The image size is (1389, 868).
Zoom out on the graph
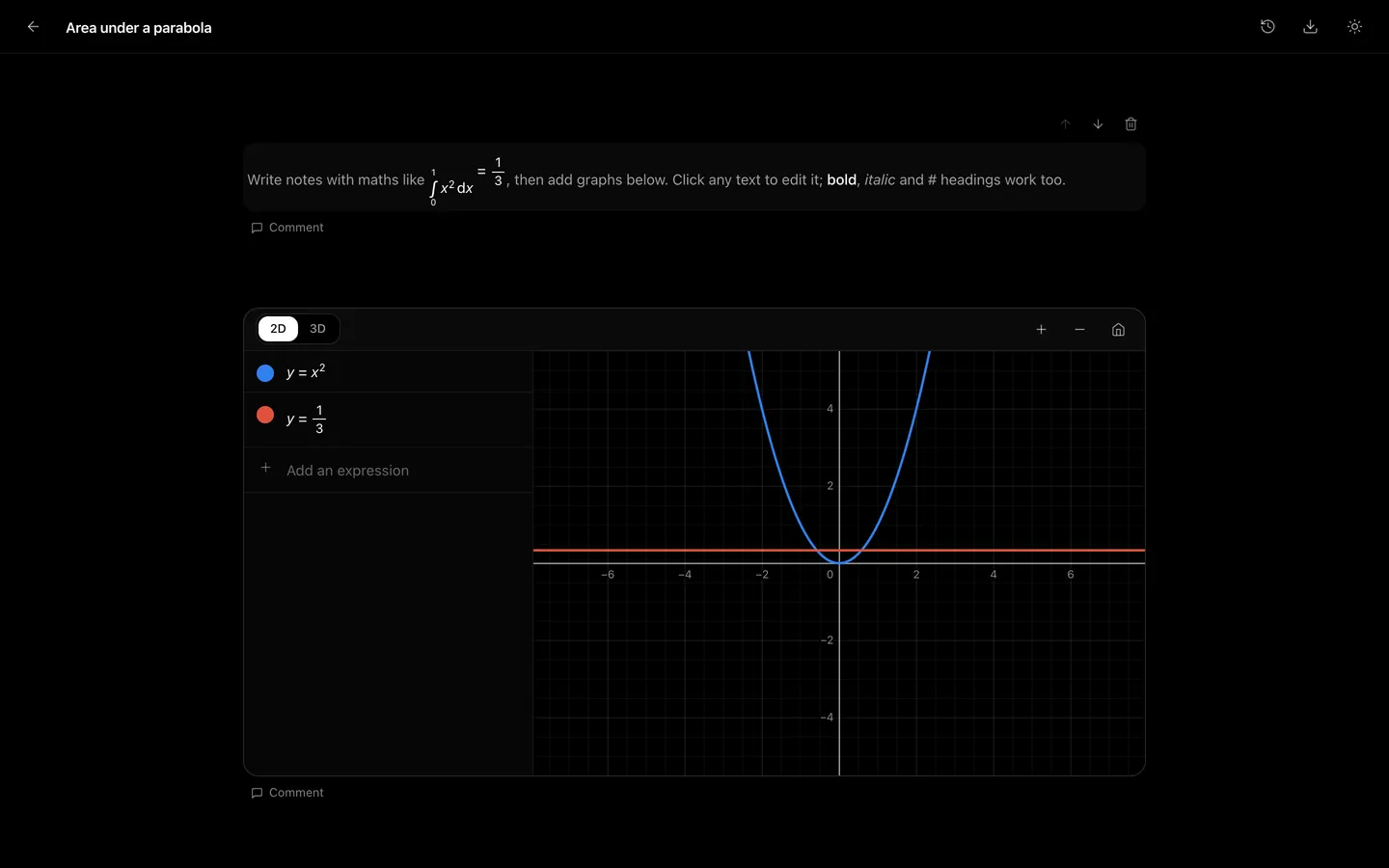pos(1079,330)
